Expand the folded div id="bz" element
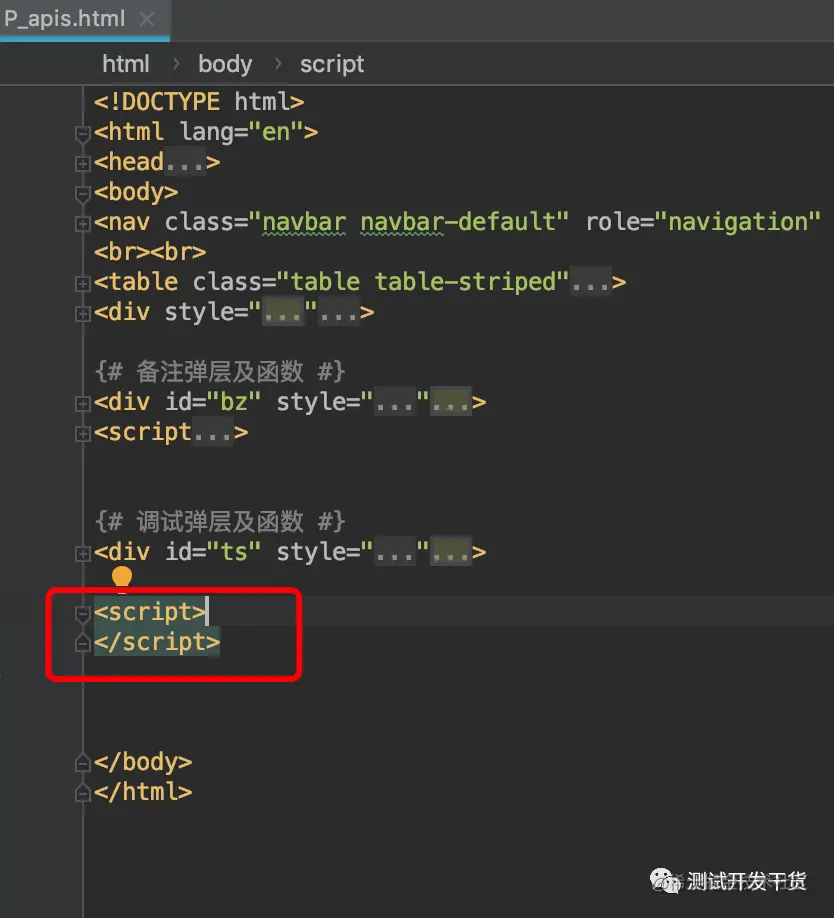Viewport: 834px width, 918px height. coord(83,403)
